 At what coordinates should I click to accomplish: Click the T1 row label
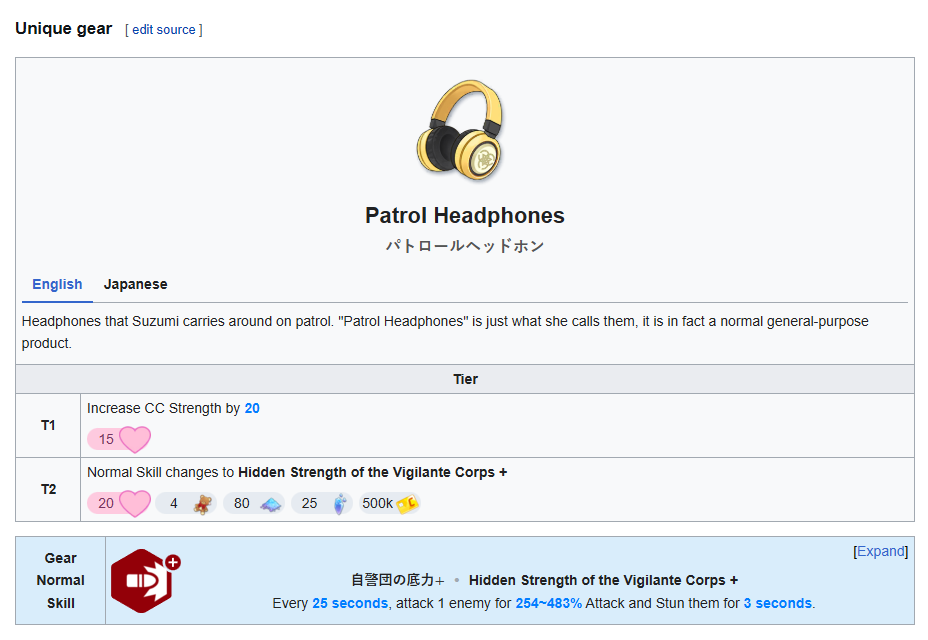click(48, 425)
